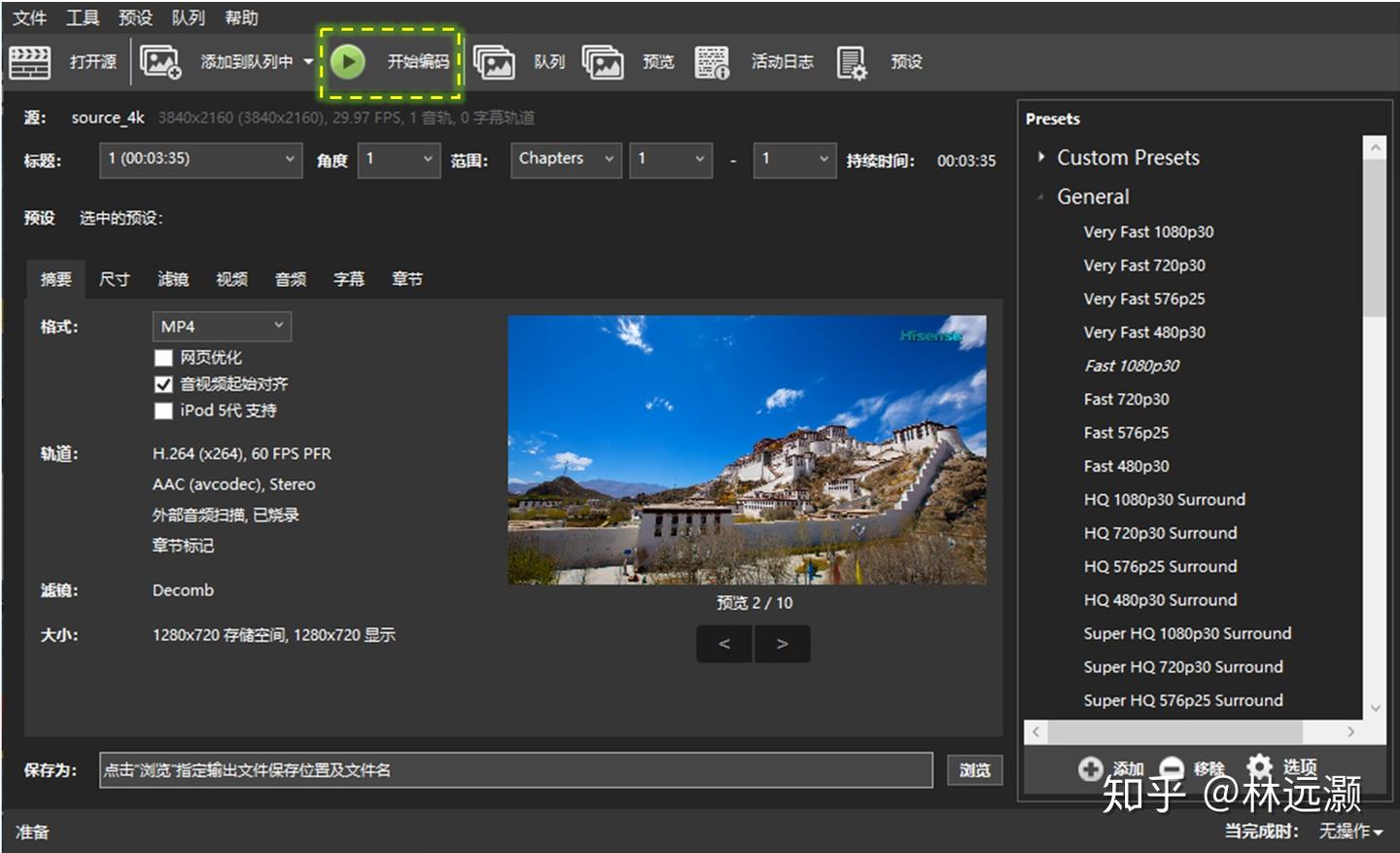Open the Presets (预设) menu in menu bar
1400x853 pixels.
(x=135, y=18)
